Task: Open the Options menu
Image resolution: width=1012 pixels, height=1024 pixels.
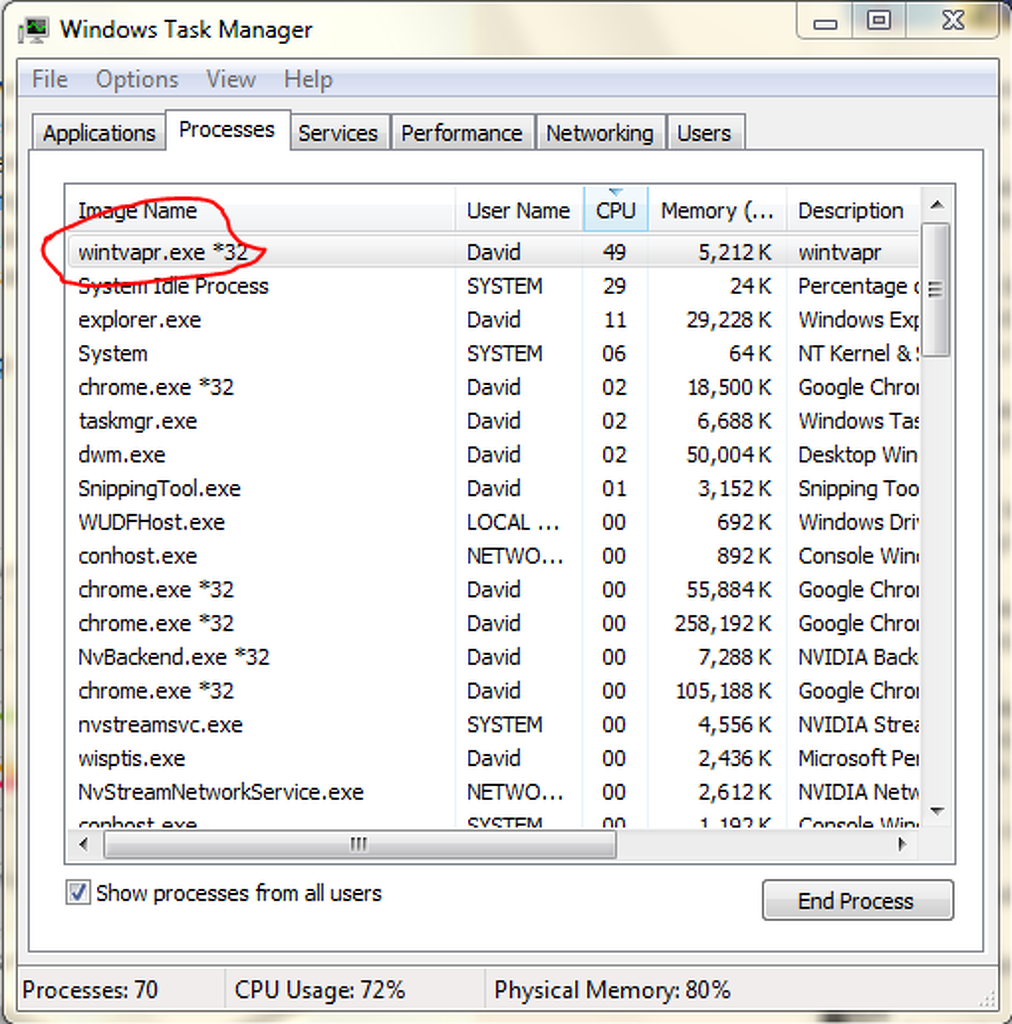Action: pos(137,80)
